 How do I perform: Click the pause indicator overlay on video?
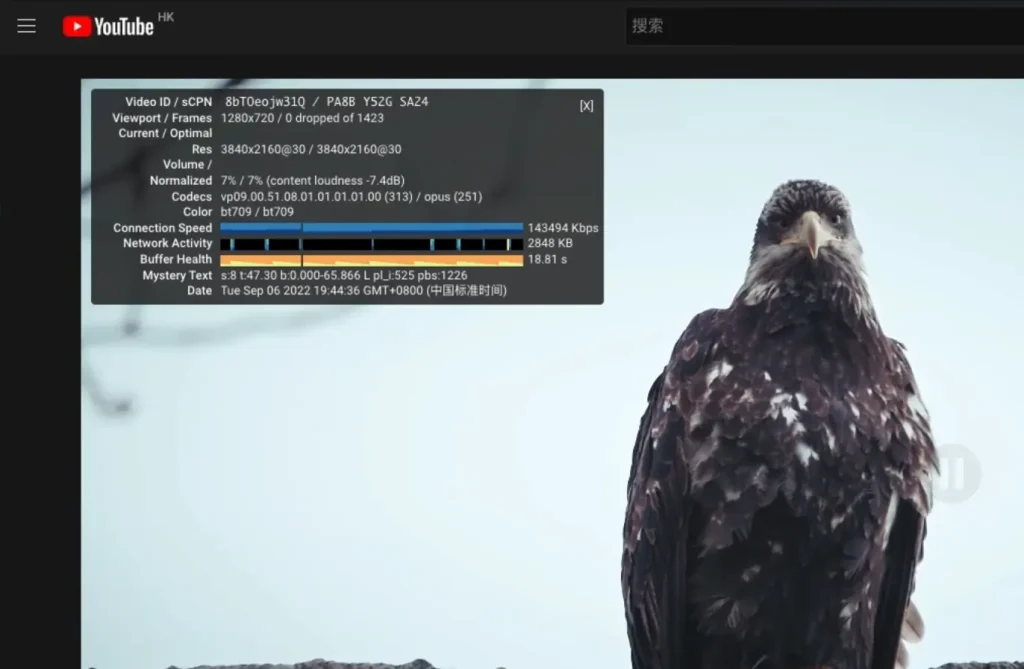pos(953,473)
